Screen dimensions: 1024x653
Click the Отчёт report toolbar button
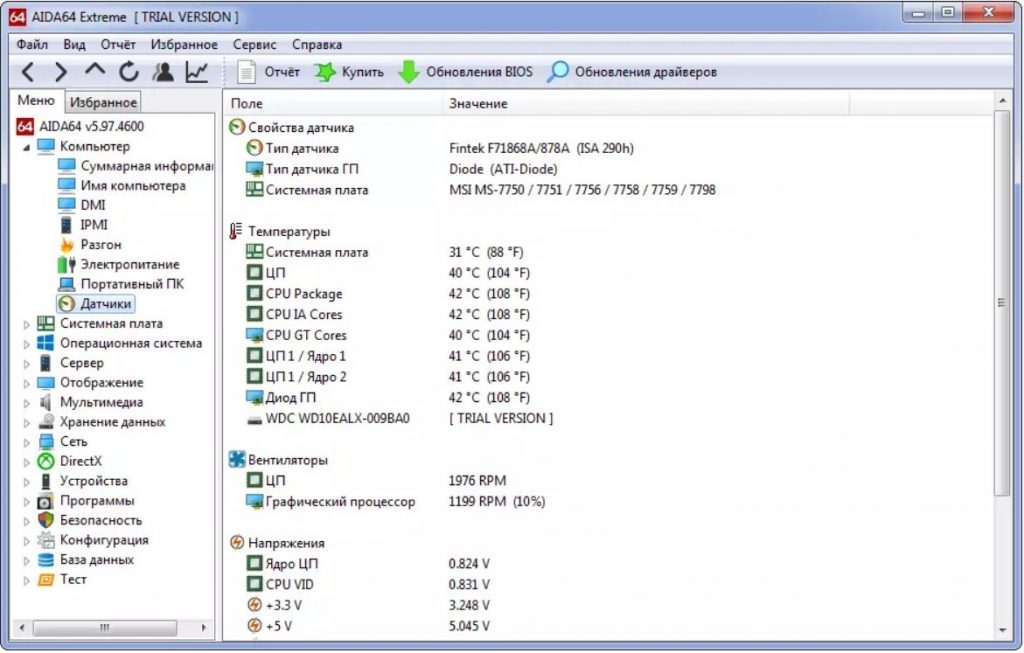click(268, 72)
